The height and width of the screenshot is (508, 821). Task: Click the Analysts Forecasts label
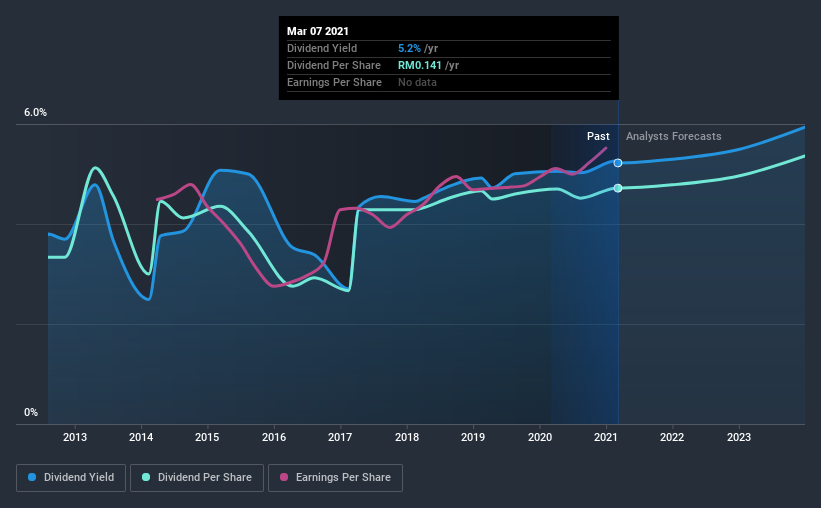[673, 136]
